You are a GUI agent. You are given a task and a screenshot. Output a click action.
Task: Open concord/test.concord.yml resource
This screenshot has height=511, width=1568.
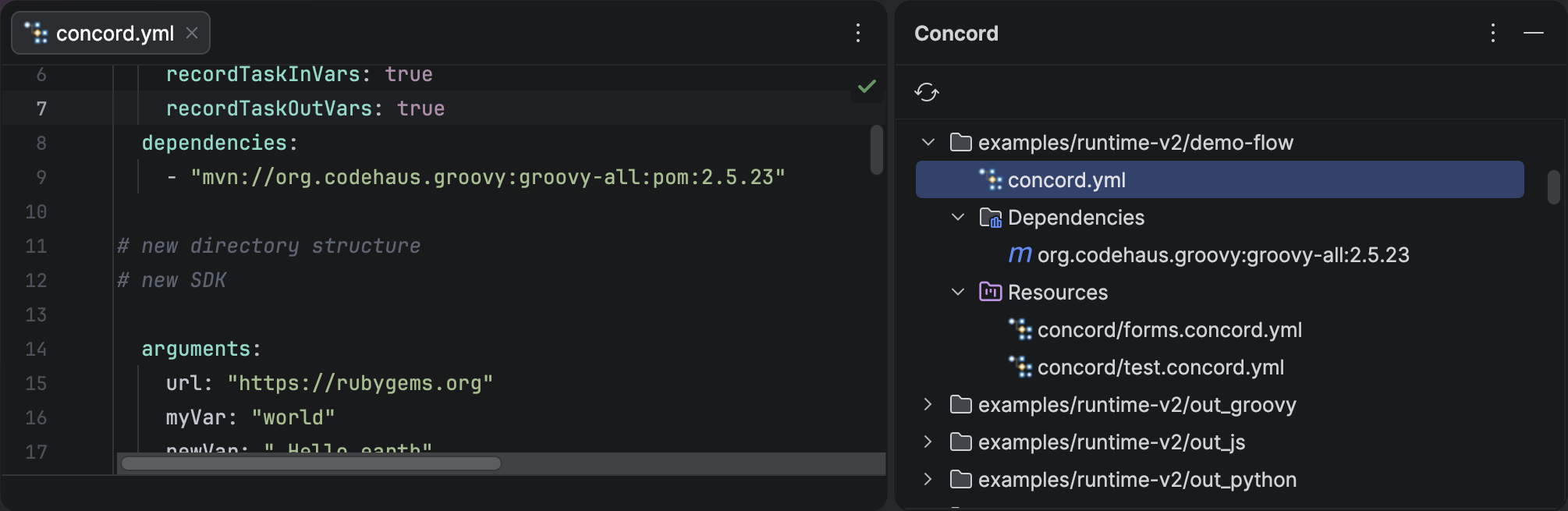pyautogui.click(x=1160, y=367)
